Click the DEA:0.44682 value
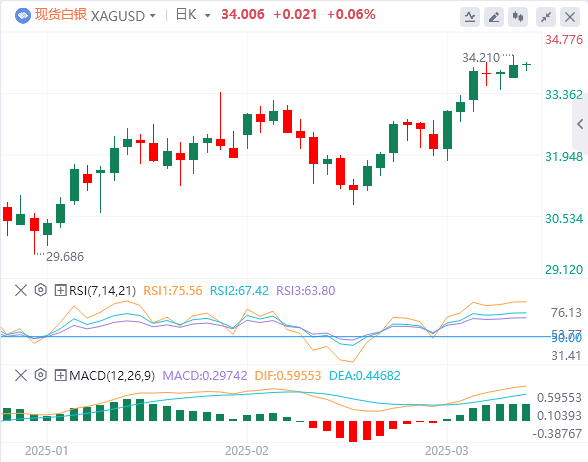 (365, 375)
